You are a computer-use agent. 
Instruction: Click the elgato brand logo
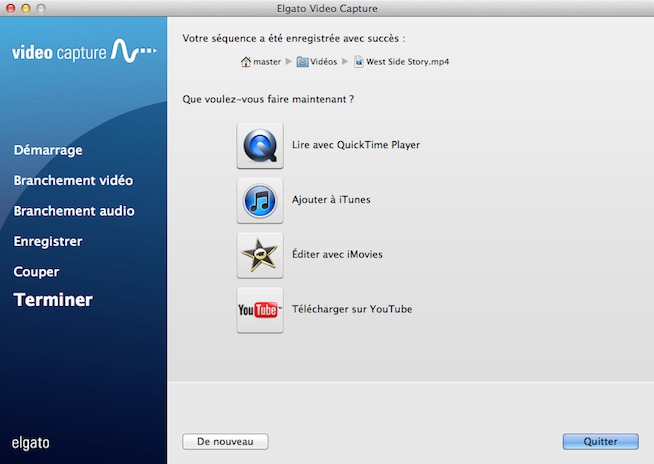tap(30, 442)
